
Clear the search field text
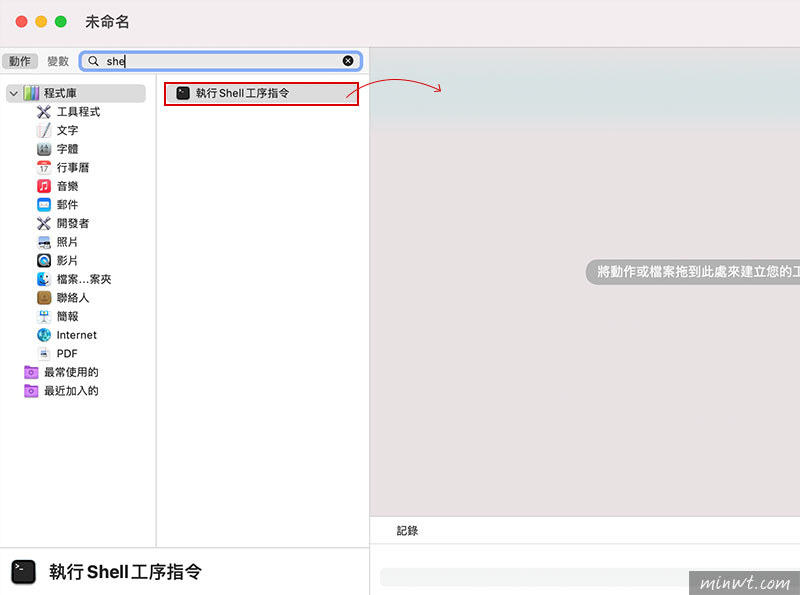(x=348, y=61)
